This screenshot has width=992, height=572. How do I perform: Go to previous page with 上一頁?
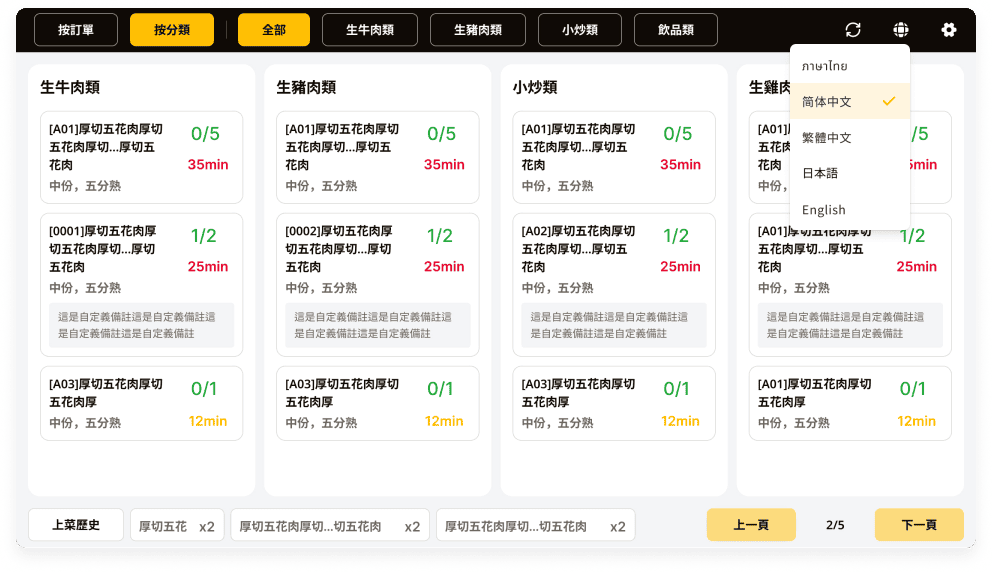point(751,525)
